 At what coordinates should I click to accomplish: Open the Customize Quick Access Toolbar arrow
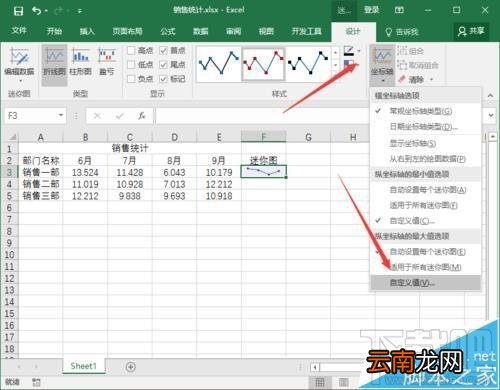(x=80, y=11)
